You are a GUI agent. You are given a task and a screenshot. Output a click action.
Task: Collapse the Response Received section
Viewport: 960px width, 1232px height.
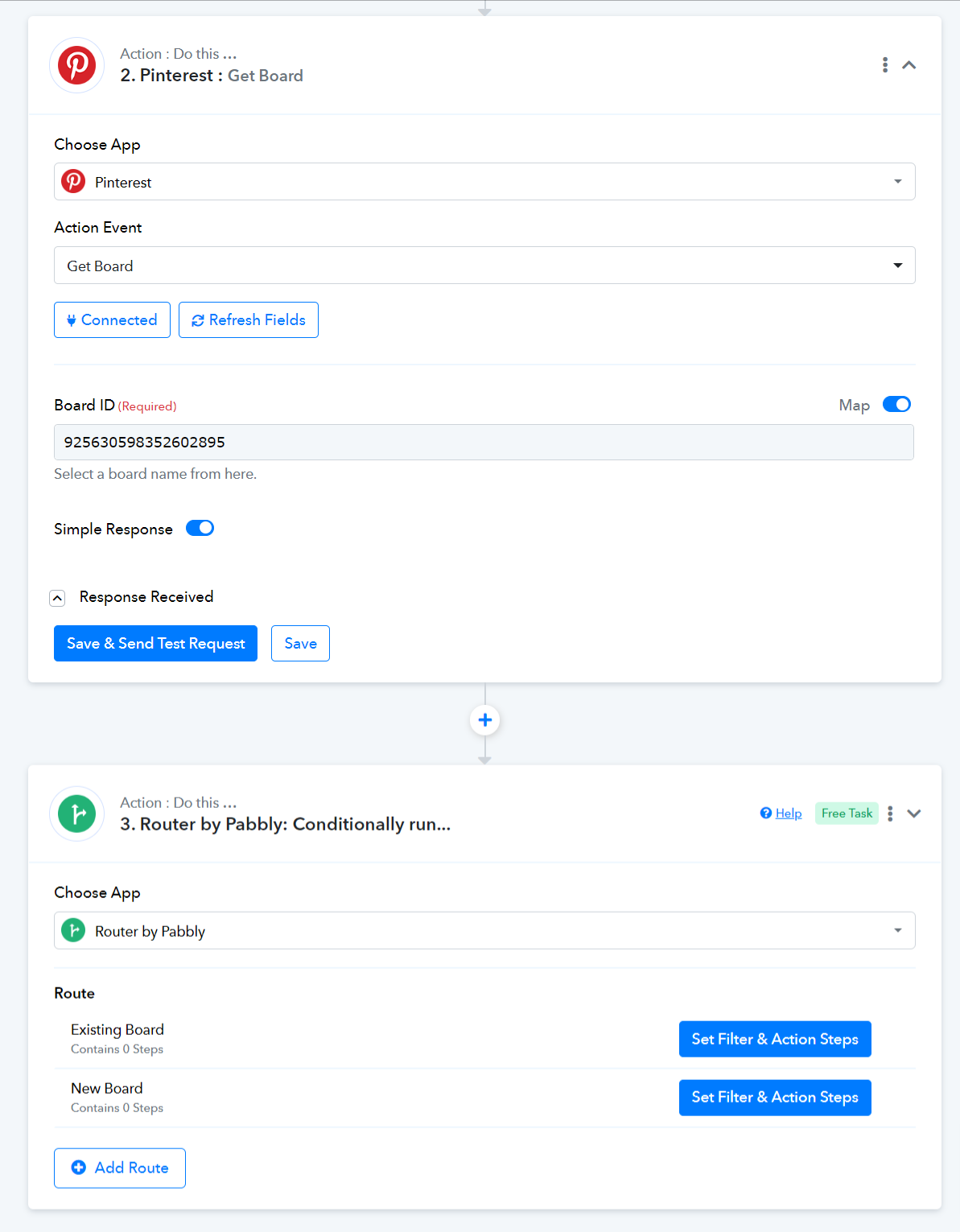point(57,598)
